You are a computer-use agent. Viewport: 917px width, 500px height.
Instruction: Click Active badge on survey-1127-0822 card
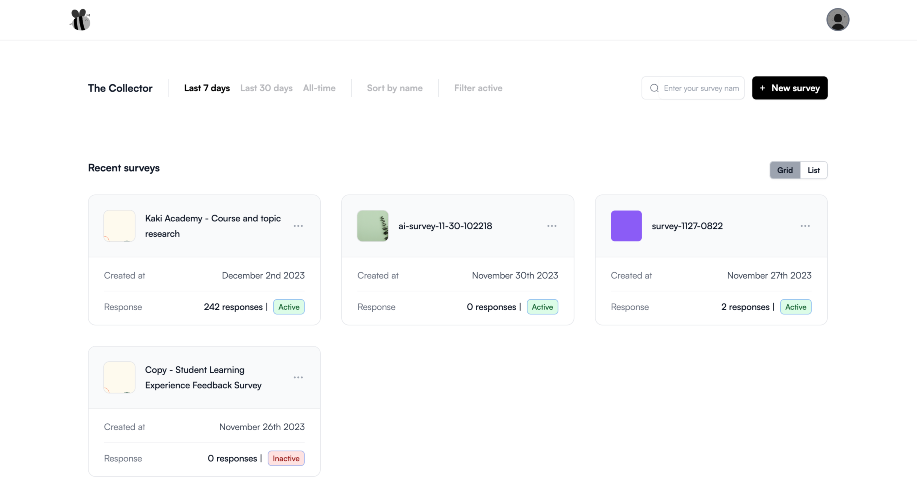[795, 307]
